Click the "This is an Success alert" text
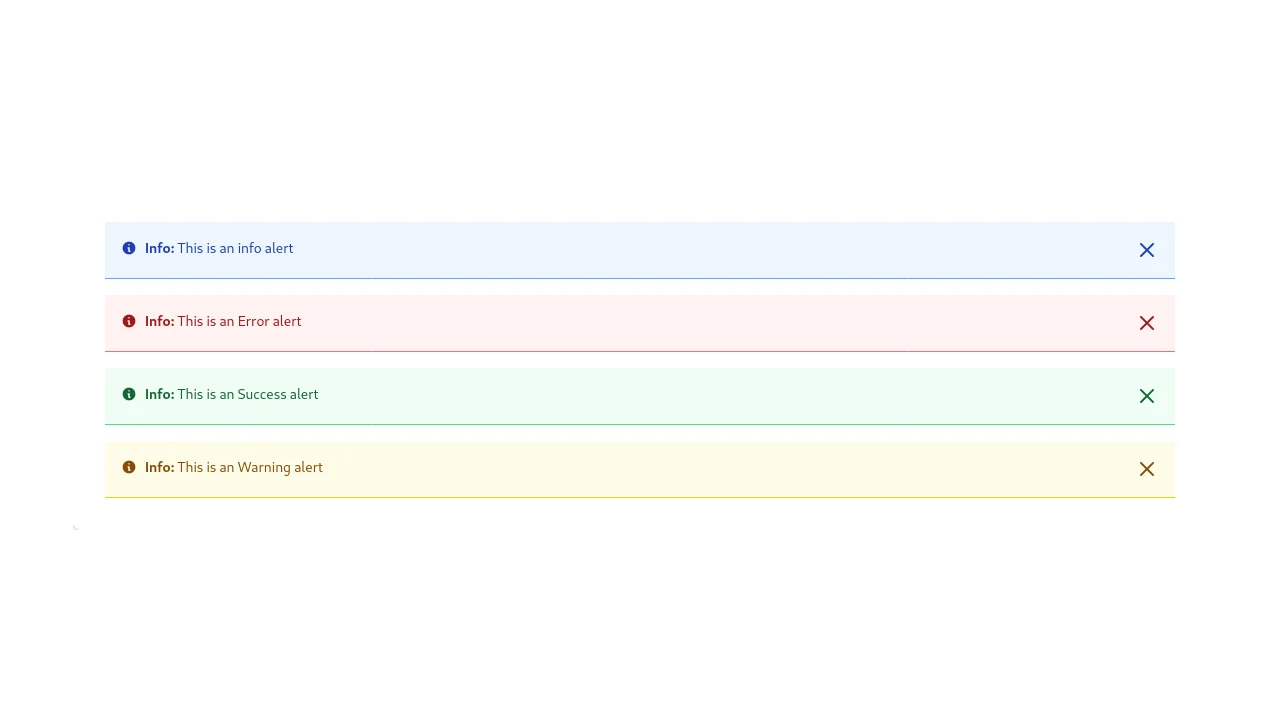 [248, 394]
